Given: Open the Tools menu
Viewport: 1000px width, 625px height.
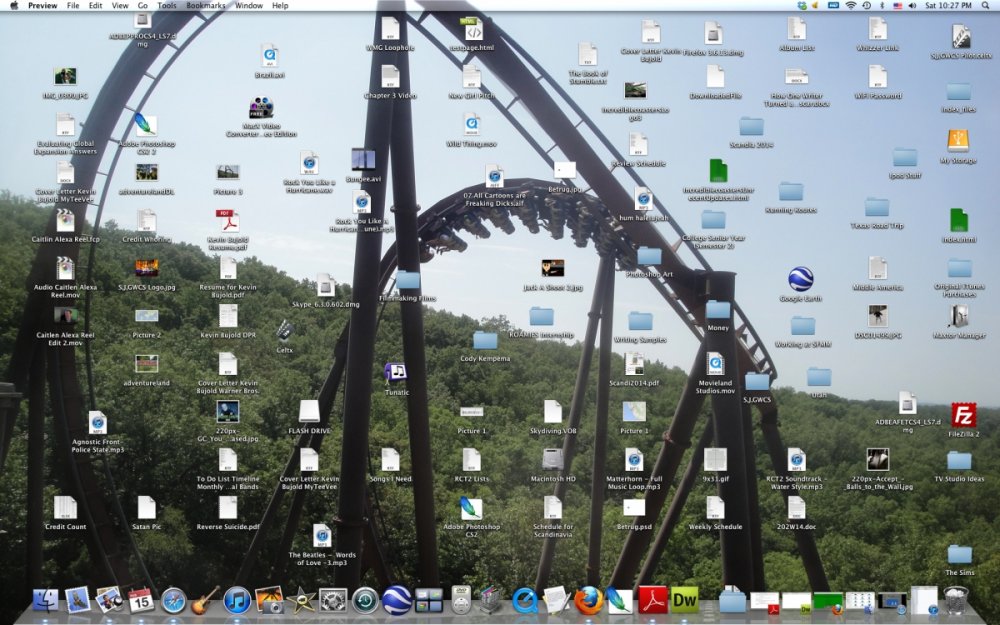Looking at the screenshot, I should 167,6.
